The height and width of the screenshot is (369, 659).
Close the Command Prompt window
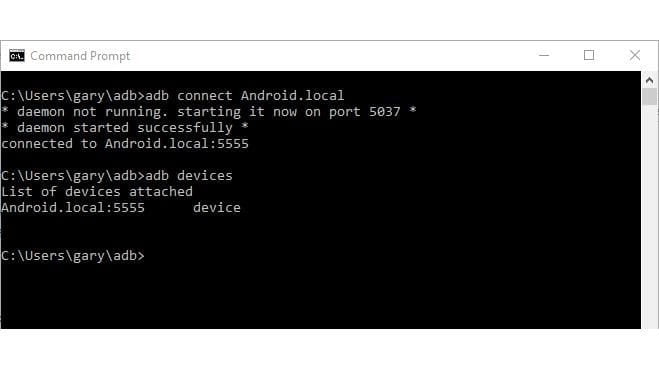[635, 55]
